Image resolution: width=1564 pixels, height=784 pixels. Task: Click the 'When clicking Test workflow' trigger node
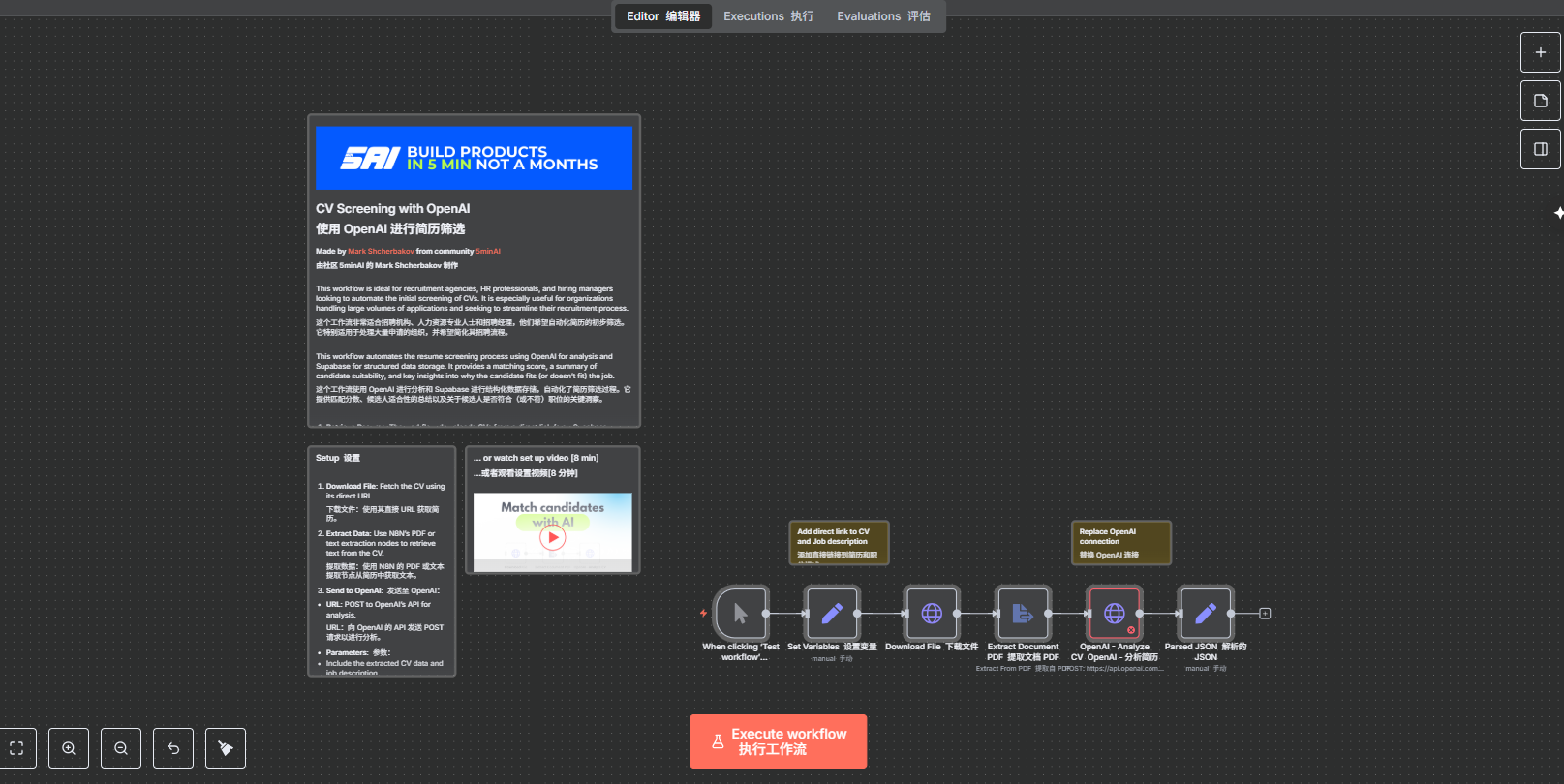(x=741, y=613)
